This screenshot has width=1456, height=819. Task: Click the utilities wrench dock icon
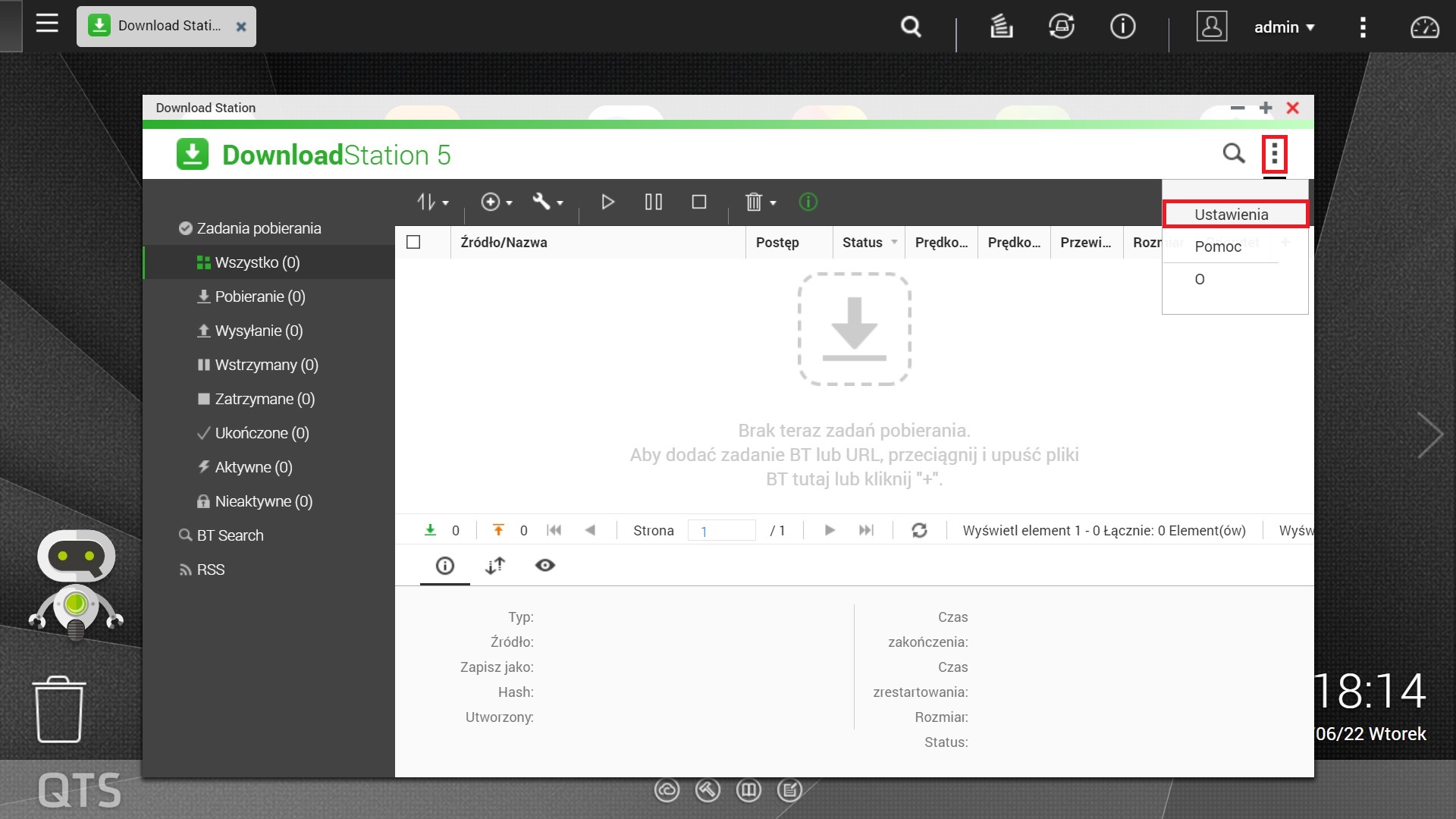[708, 791]
